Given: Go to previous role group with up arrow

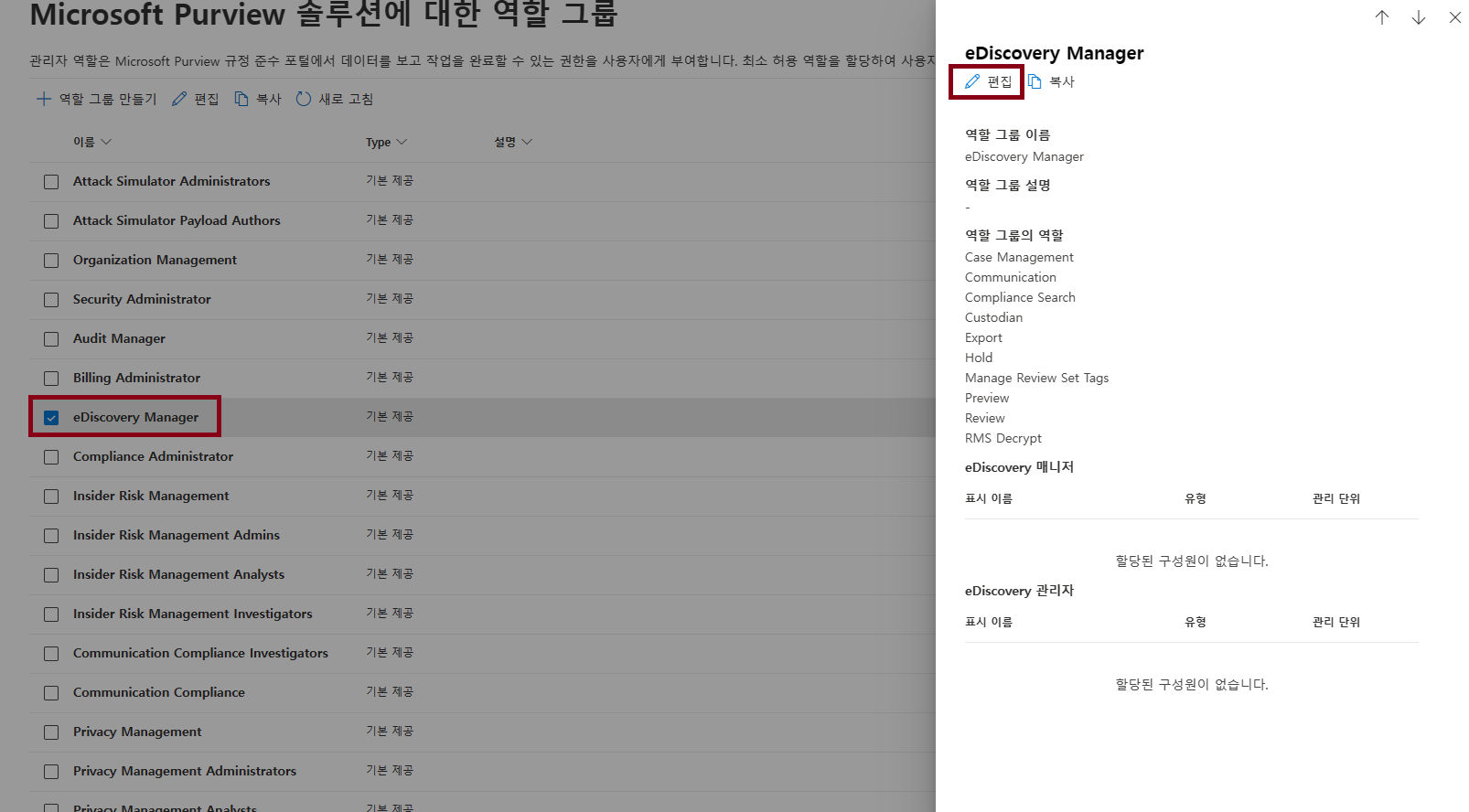Looking at the screenshot, I should (x=1382, y=17).
